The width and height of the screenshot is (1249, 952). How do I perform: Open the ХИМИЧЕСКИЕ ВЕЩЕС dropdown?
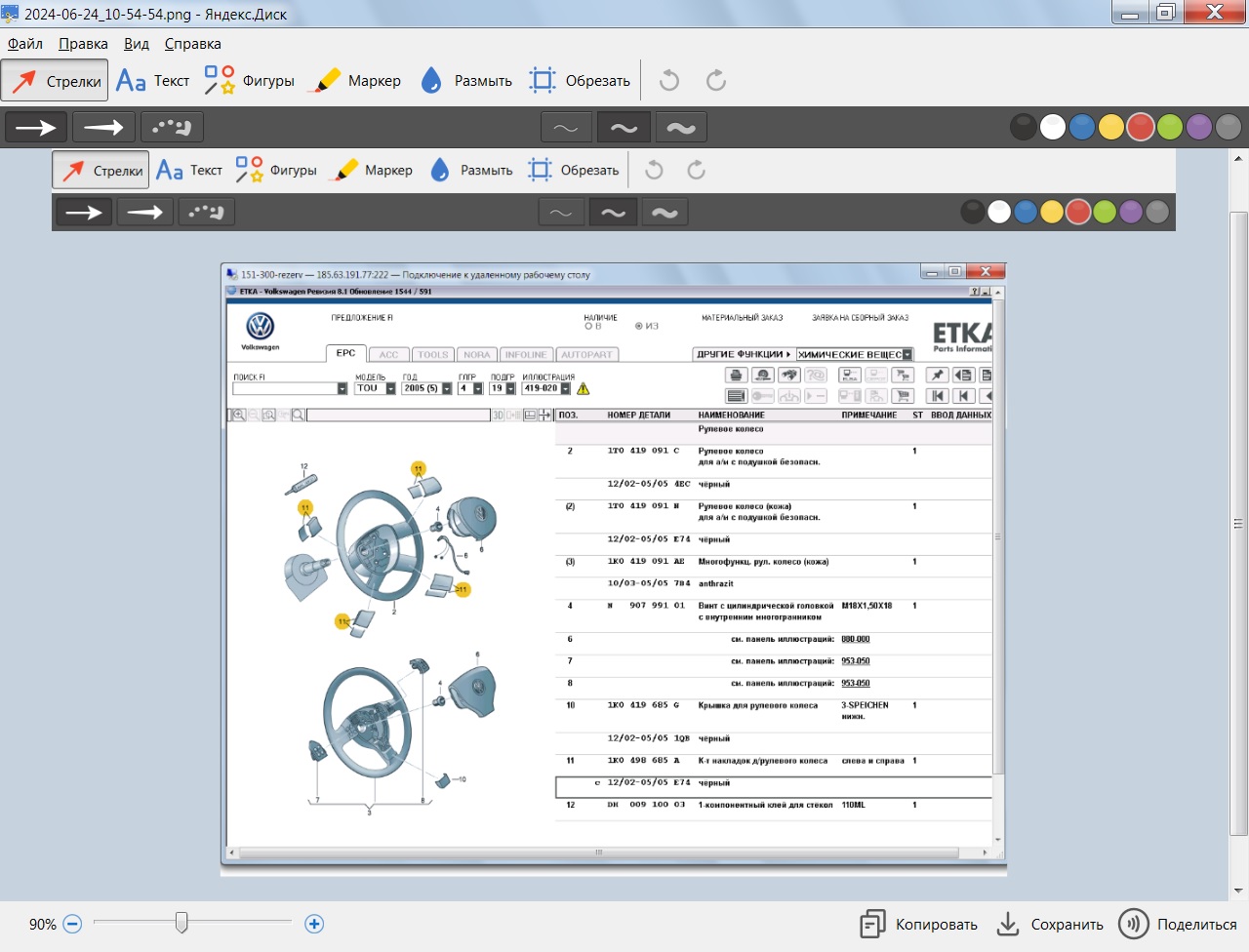click(x=907, y=354)
